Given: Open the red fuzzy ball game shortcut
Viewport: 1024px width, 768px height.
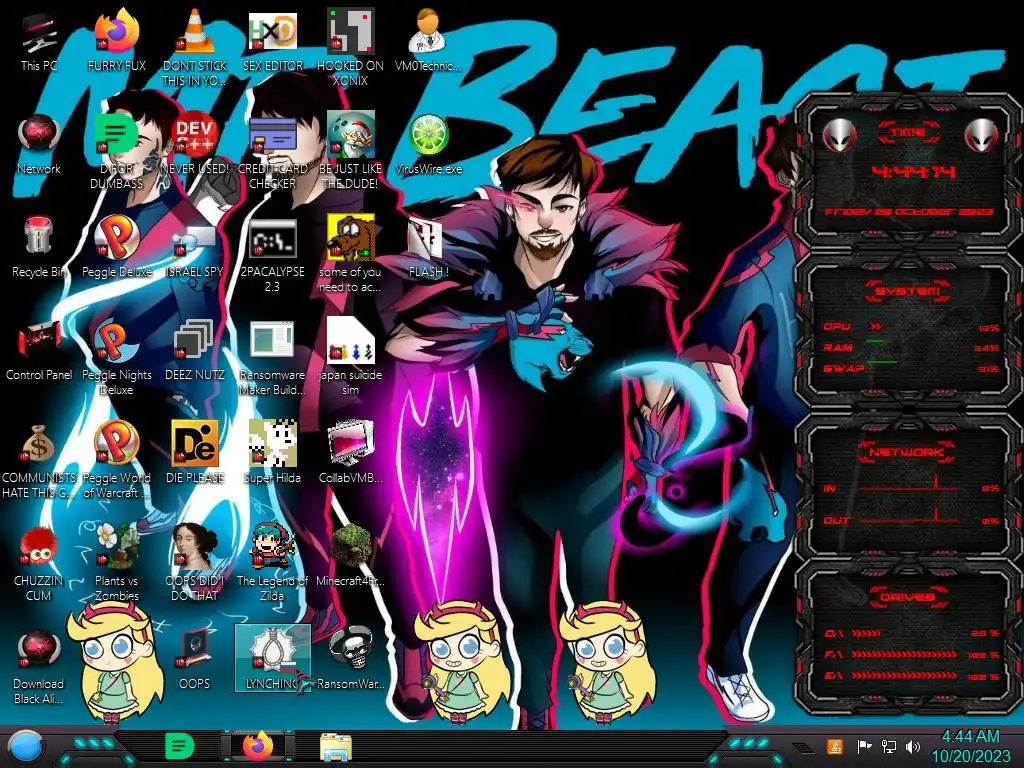Looking at the screenshot, I should pyautogui.click(x=39, y=563).
